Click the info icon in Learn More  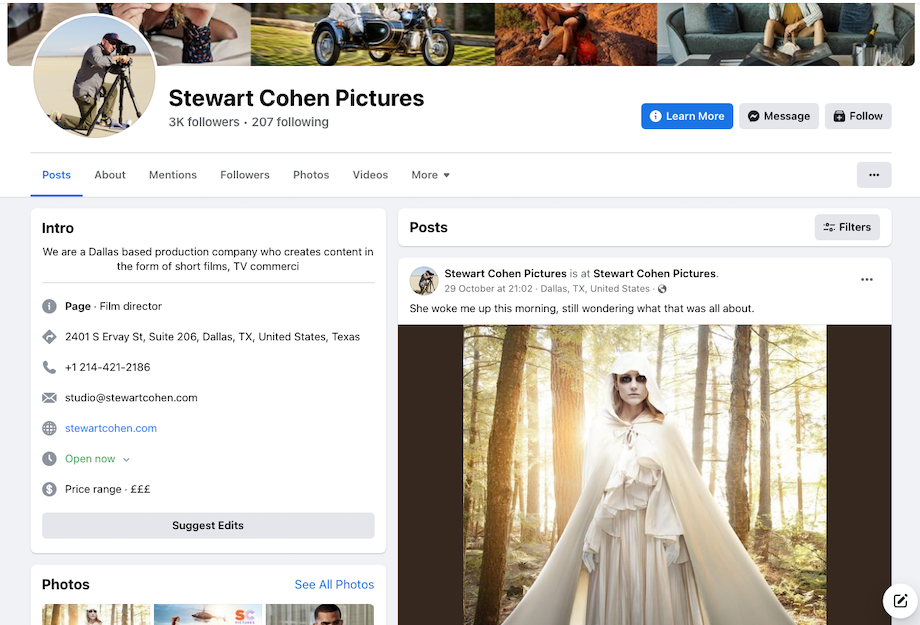655,116
